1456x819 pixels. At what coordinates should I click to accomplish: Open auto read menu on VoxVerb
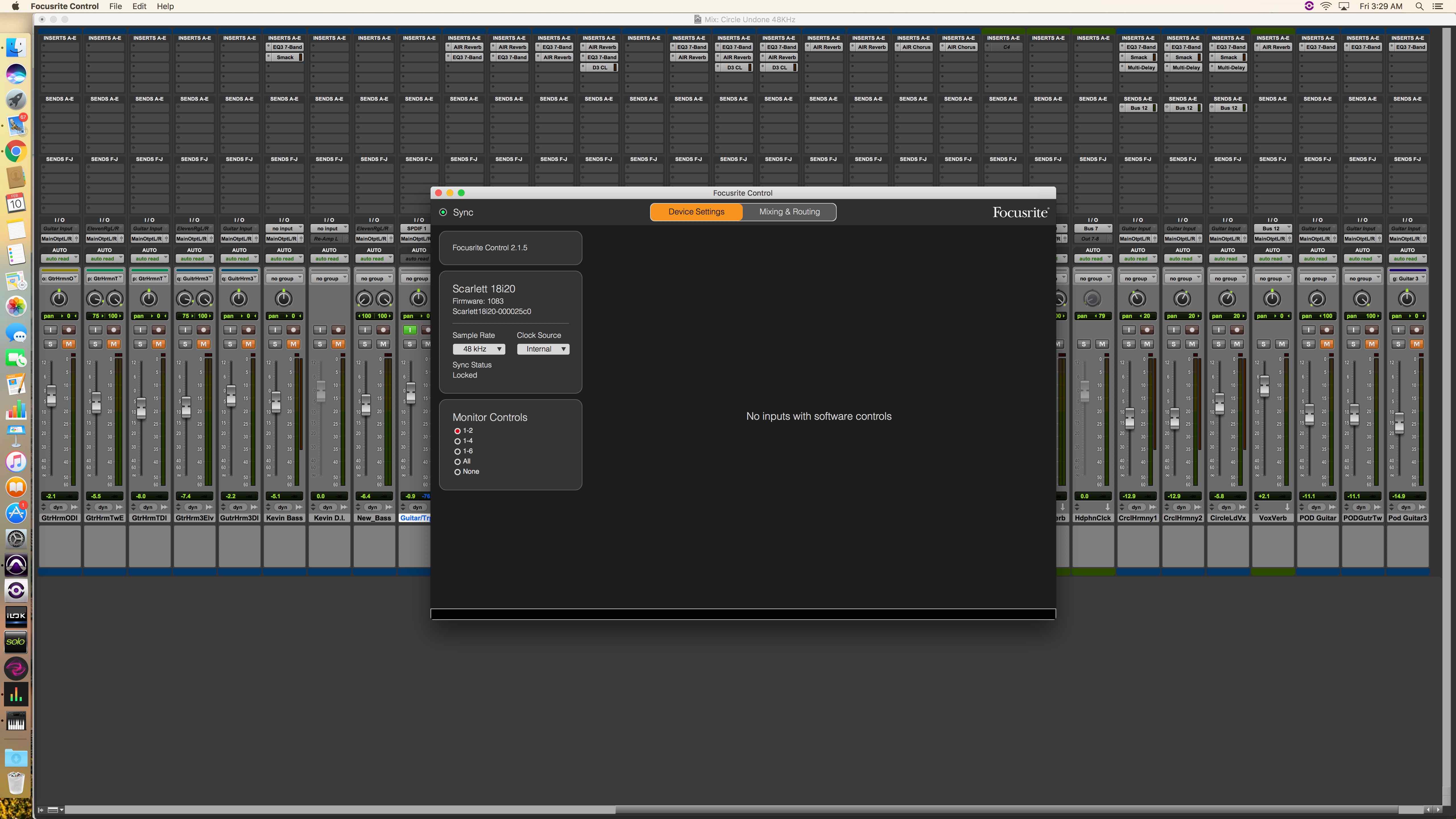[1273, 259]
